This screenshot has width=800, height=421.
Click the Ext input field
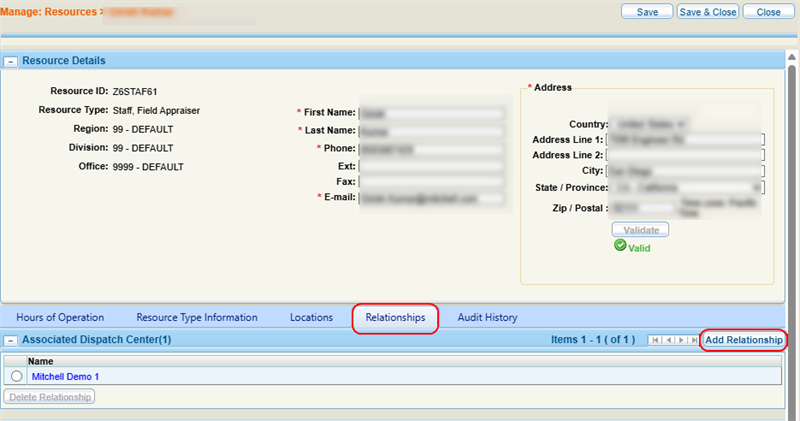[x=432, y=166]
